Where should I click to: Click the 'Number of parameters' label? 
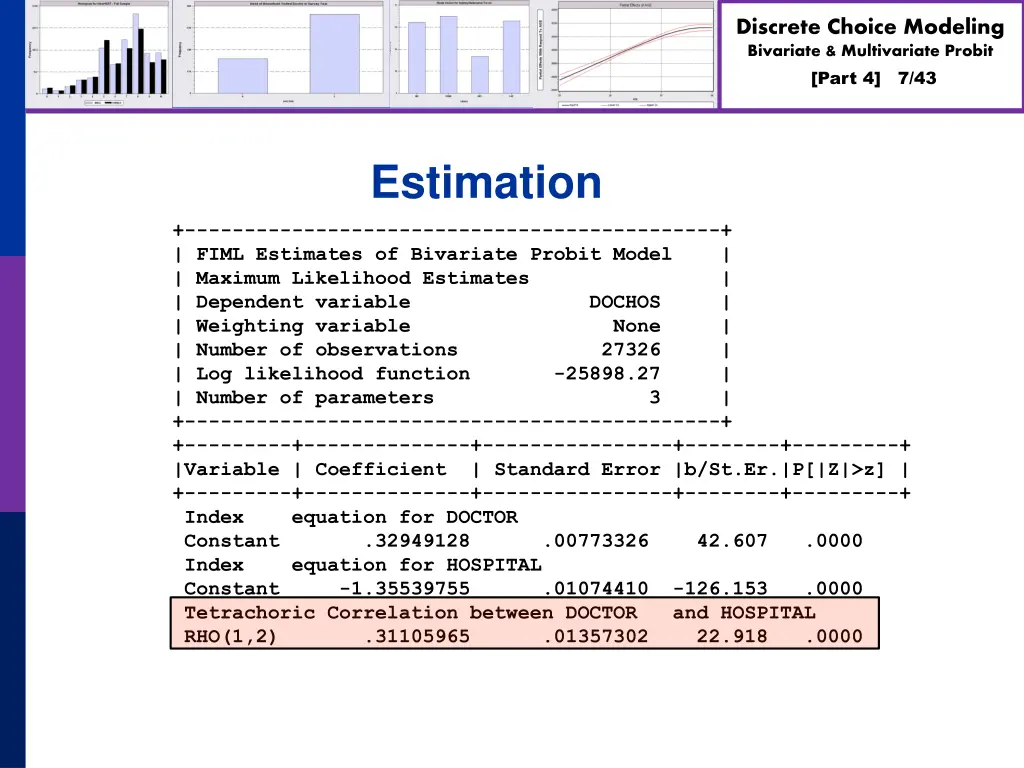[x=315, y=398]
